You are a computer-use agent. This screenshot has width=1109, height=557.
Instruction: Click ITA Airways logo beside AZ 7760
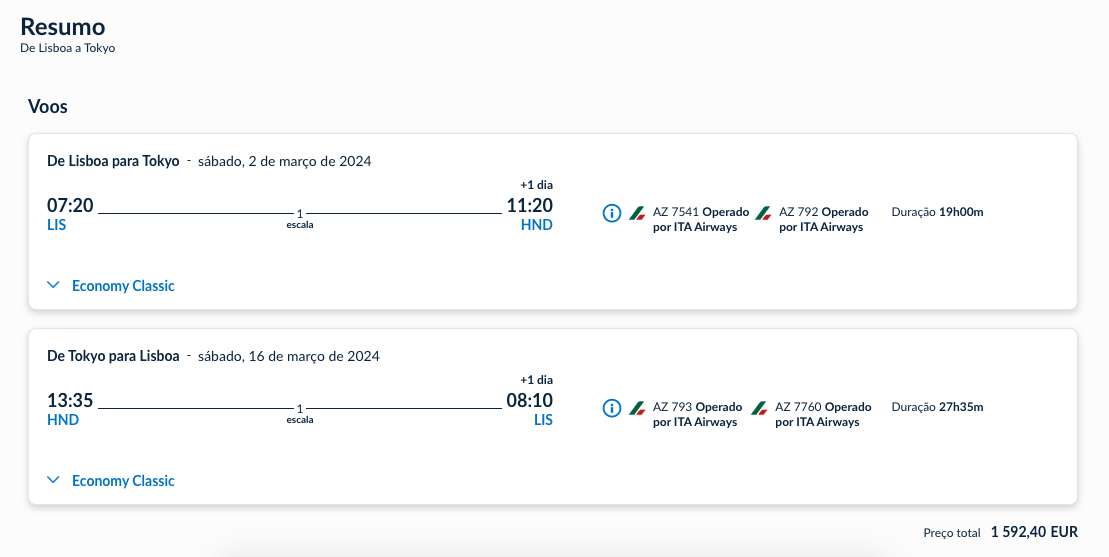tap(760, 408)
